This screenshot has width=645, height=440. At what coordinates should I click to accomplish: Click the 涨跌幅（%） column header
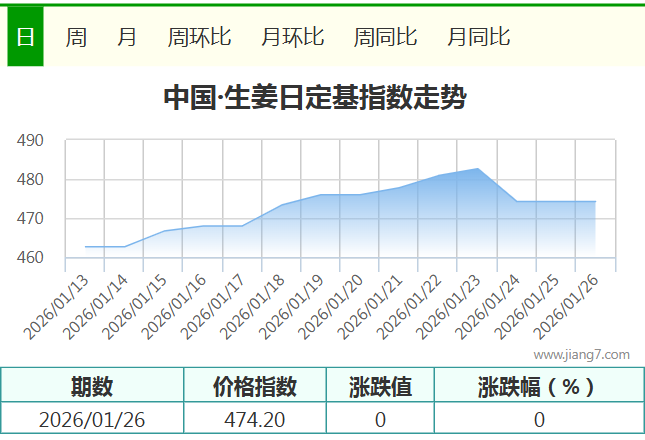pyautogui.click(x=538, y=386)
